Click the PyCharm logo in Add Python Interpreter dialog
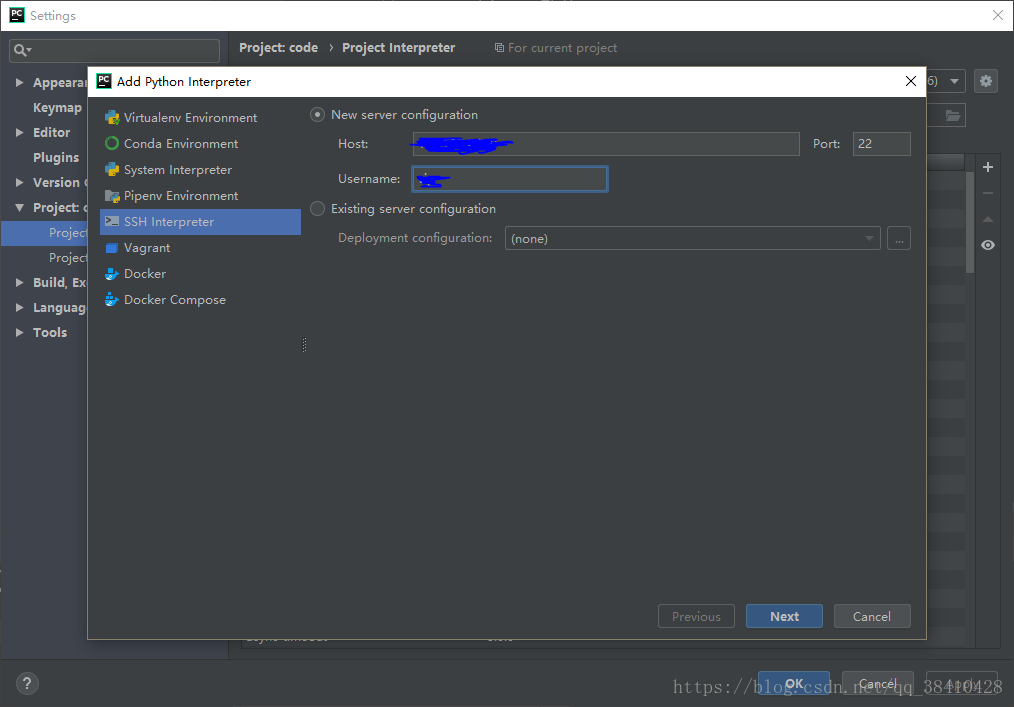The image size is (1014, 707). (x=103, y=81)
